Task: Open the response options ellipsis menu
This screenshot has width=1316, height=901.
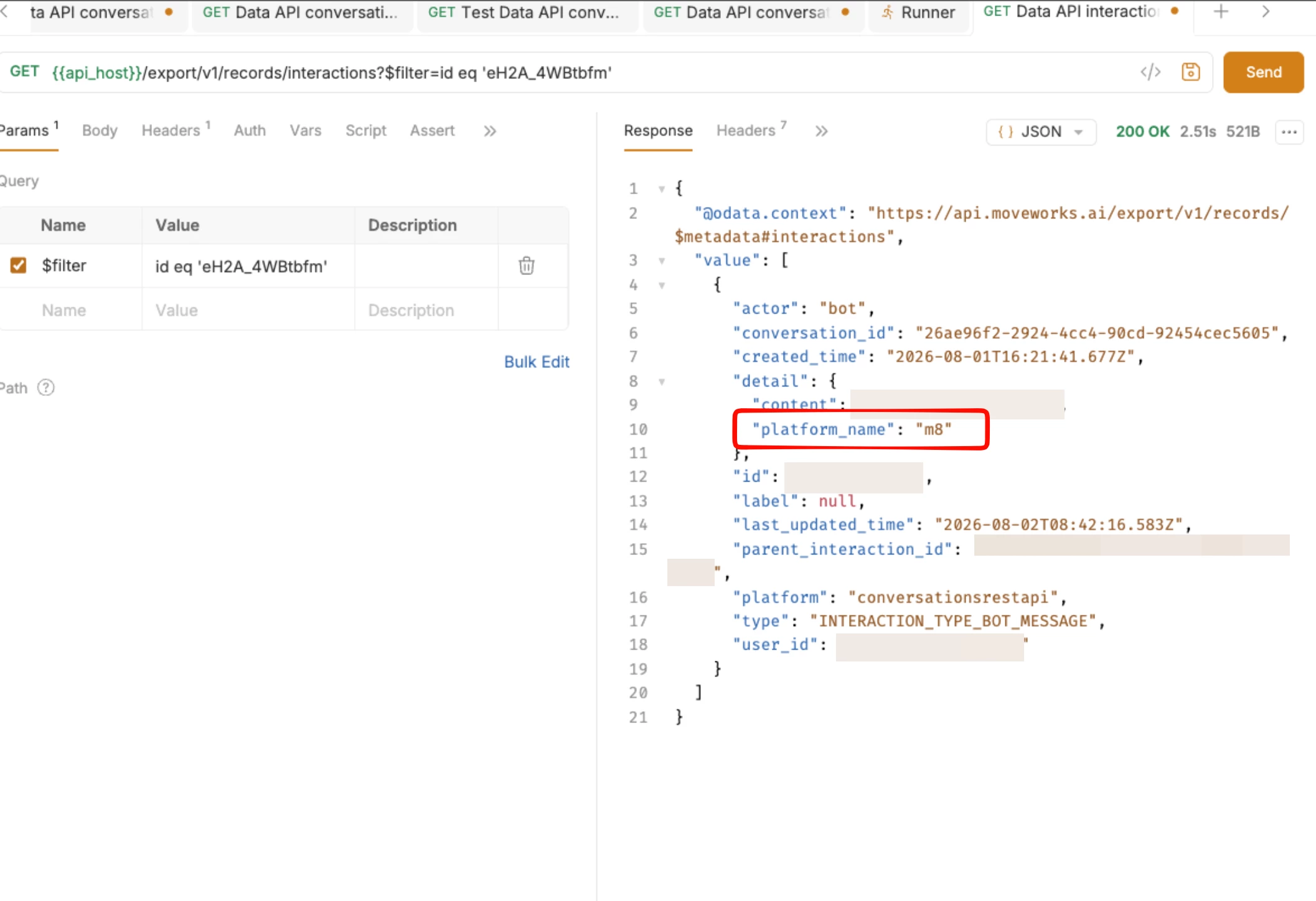Action: point(1289,132)
